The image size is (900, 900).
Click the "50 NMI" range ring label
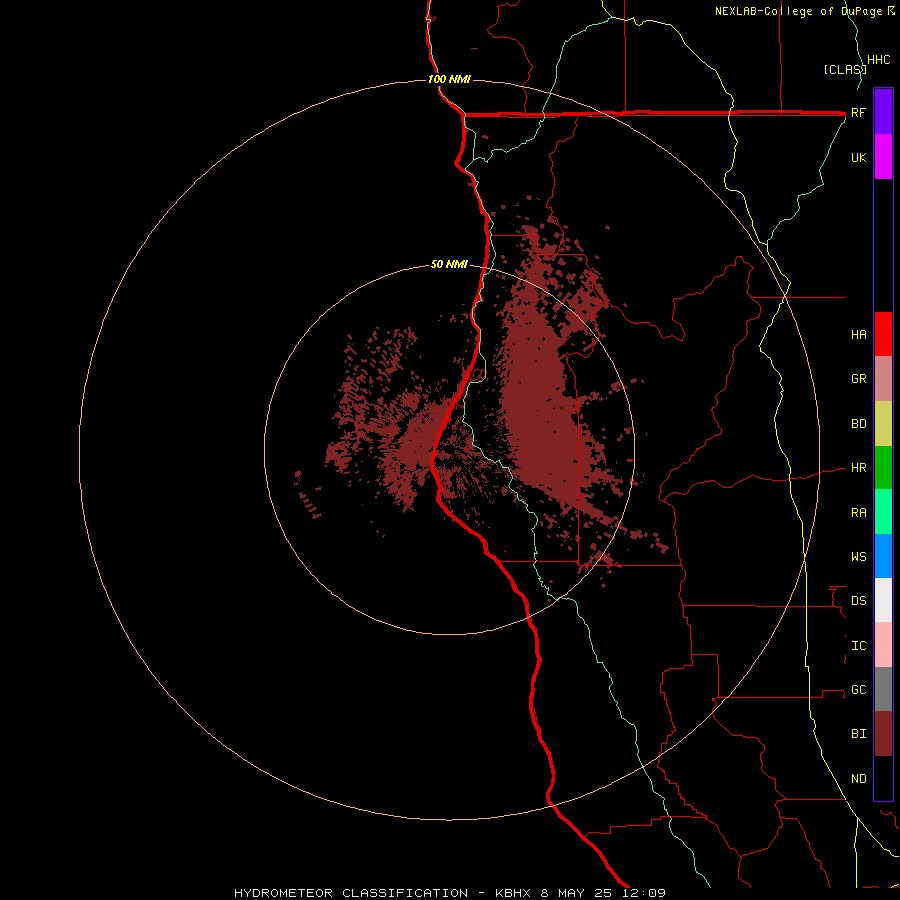449,265
